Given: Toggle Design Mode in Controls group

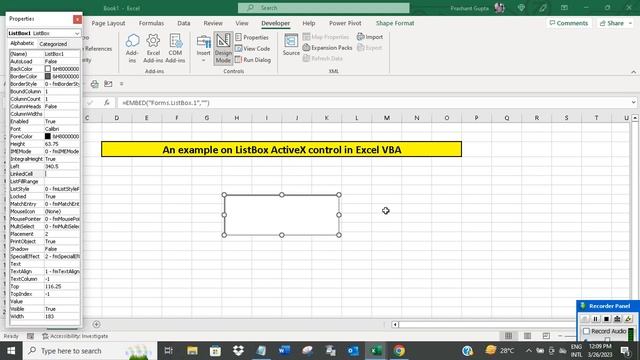Looking at the screenshot, I should tap(223, 48).
